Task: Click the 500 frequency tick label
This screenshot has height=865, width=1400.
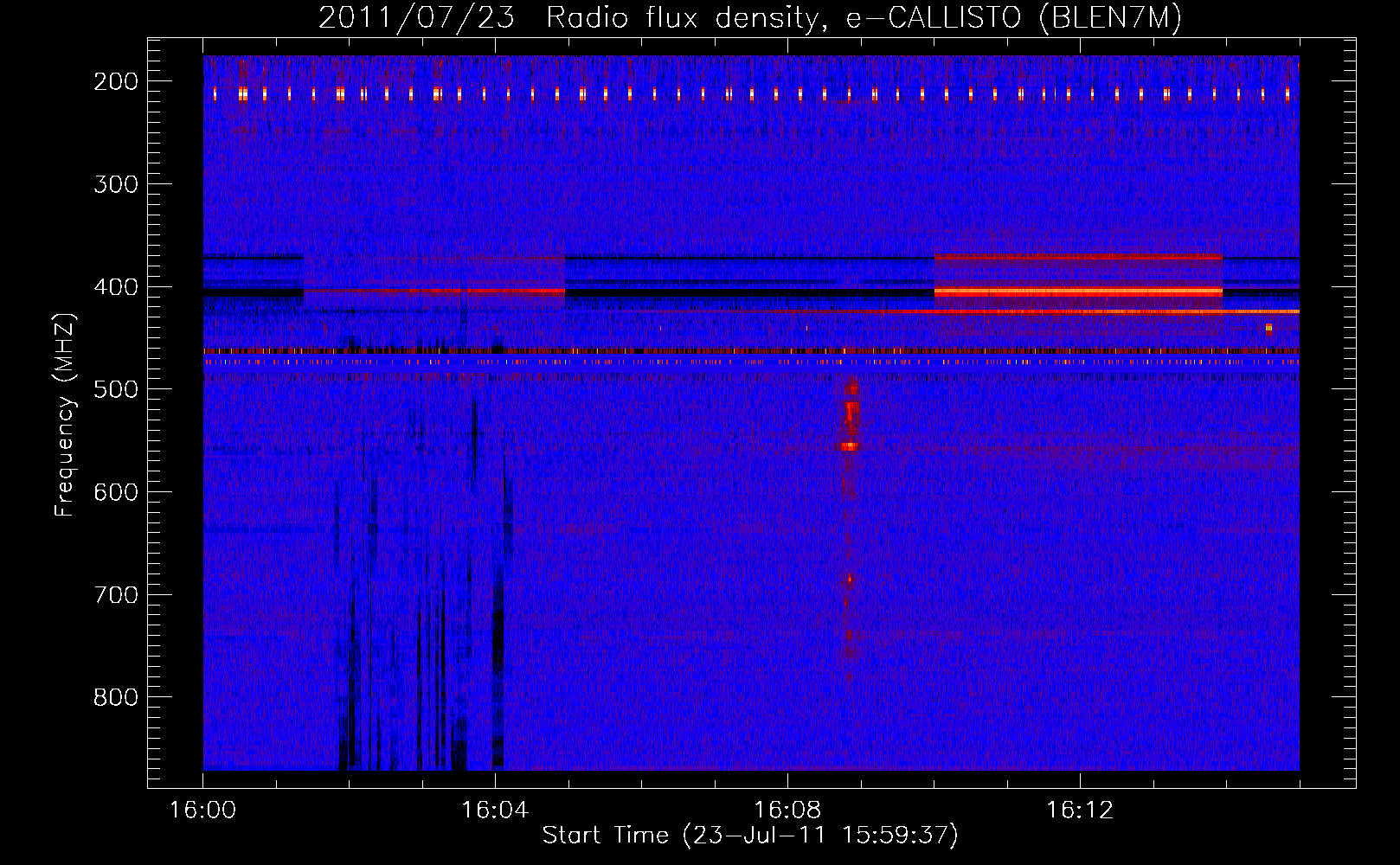Action: point(116,389)
